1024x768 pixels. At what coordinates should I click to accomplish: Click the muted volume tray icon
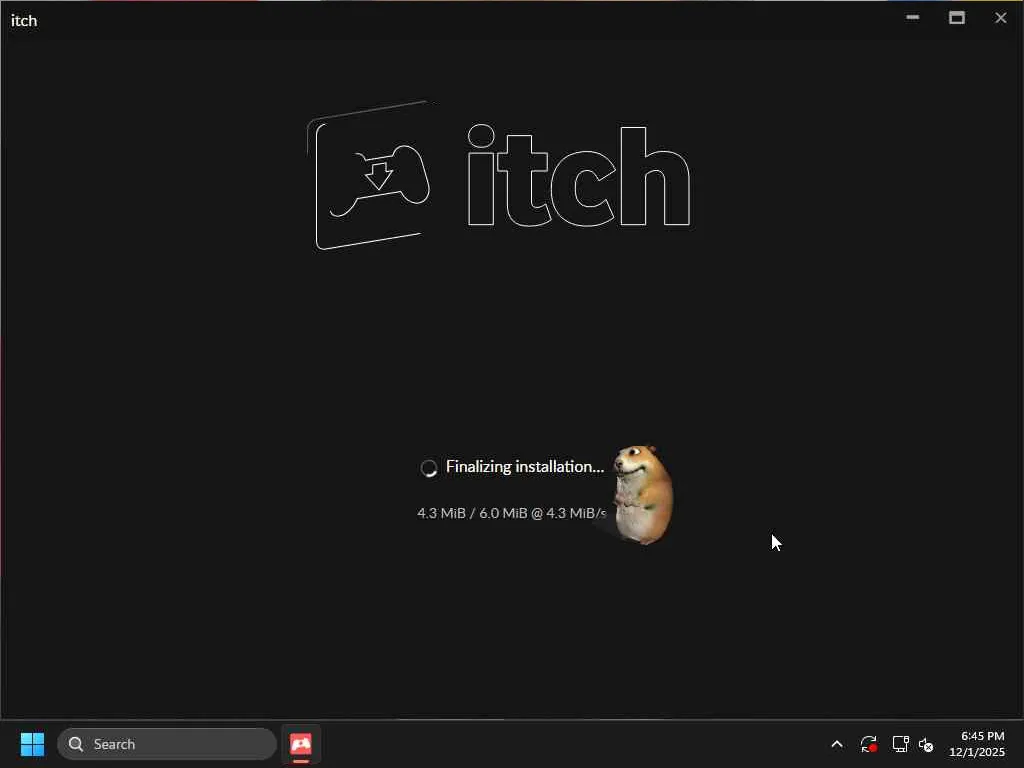(926, 744)
